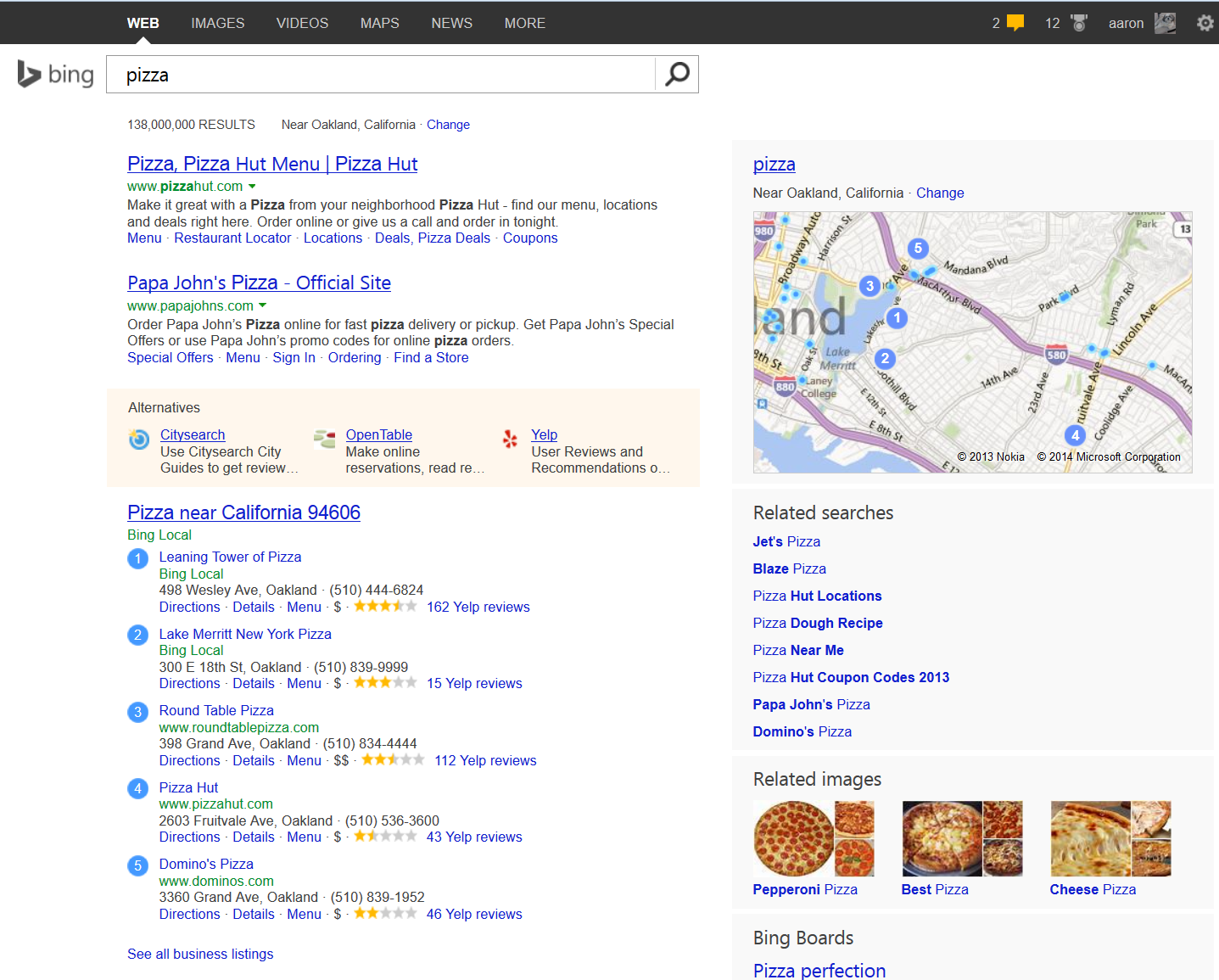Open Pizza Dough Recipe related search
This screenshot has height=980, width=1219.
(x=818, y=624)
